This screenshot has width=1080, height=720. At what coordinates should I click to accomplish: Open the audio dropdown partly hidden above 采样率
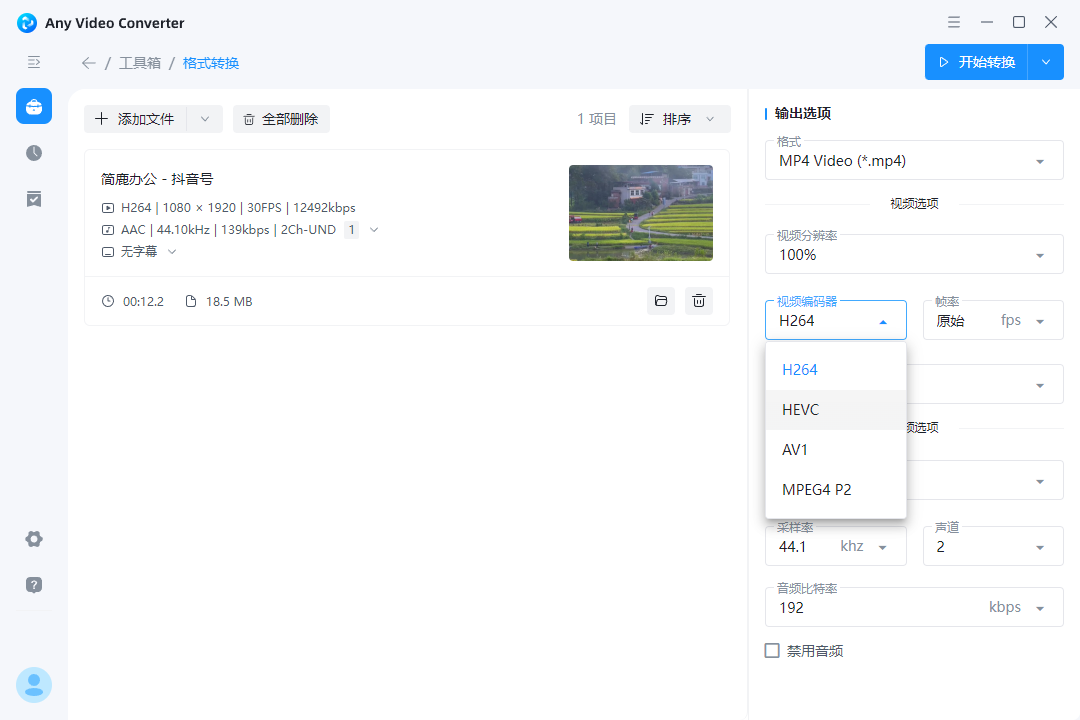(985, 480)
